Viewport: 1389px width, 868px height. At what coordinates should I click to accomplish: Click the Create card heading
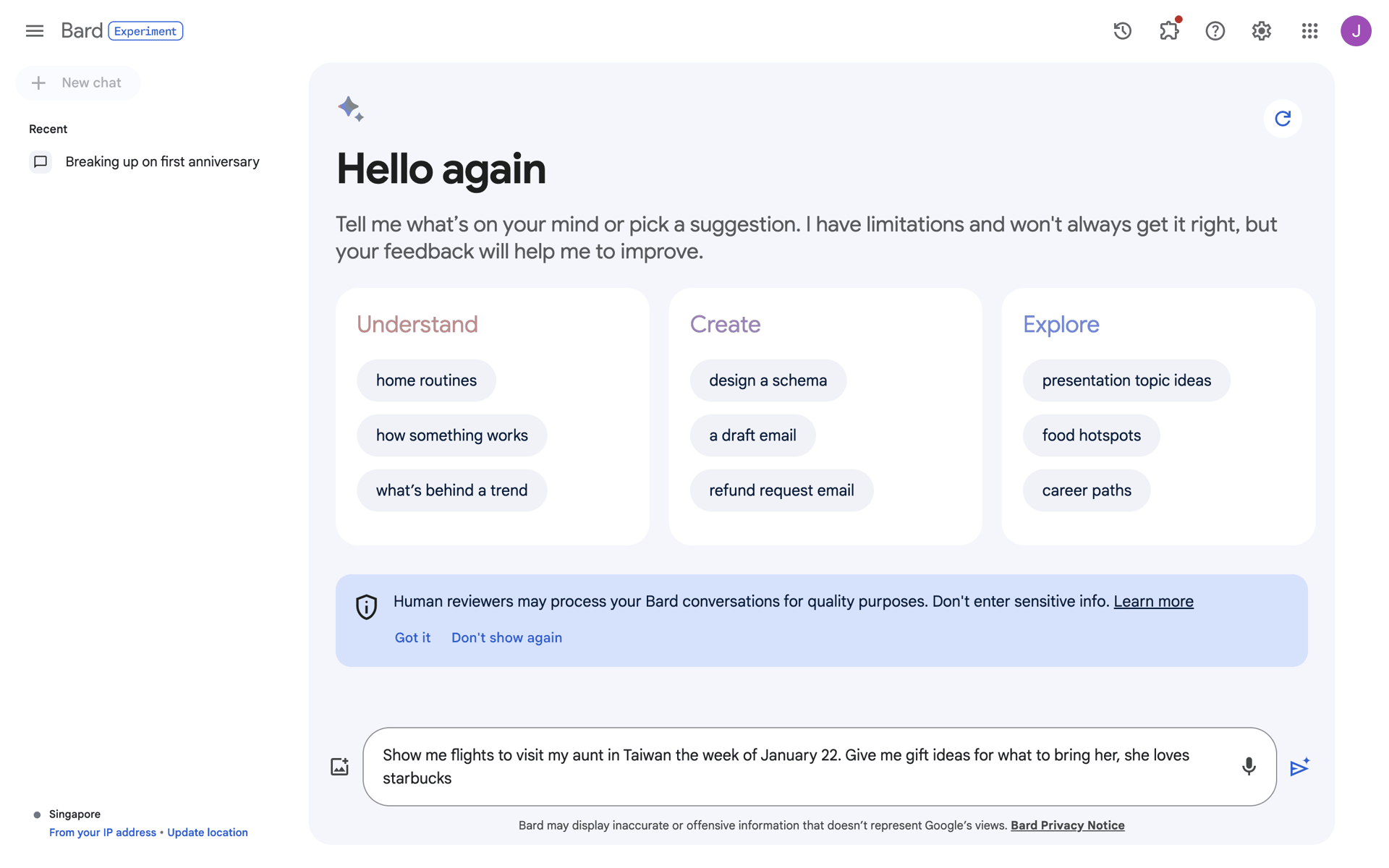click(725, 325)
